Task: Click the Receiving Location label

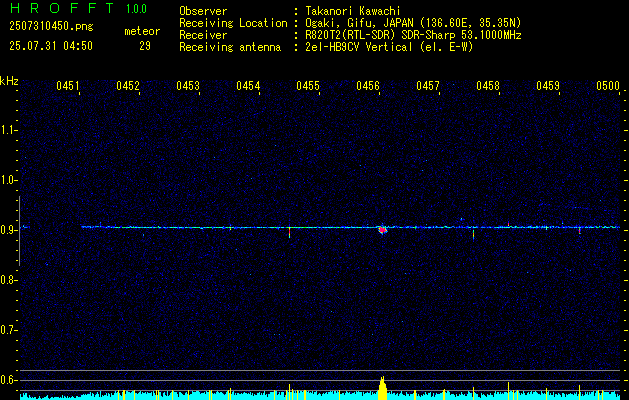Action: tap(233, 23)
